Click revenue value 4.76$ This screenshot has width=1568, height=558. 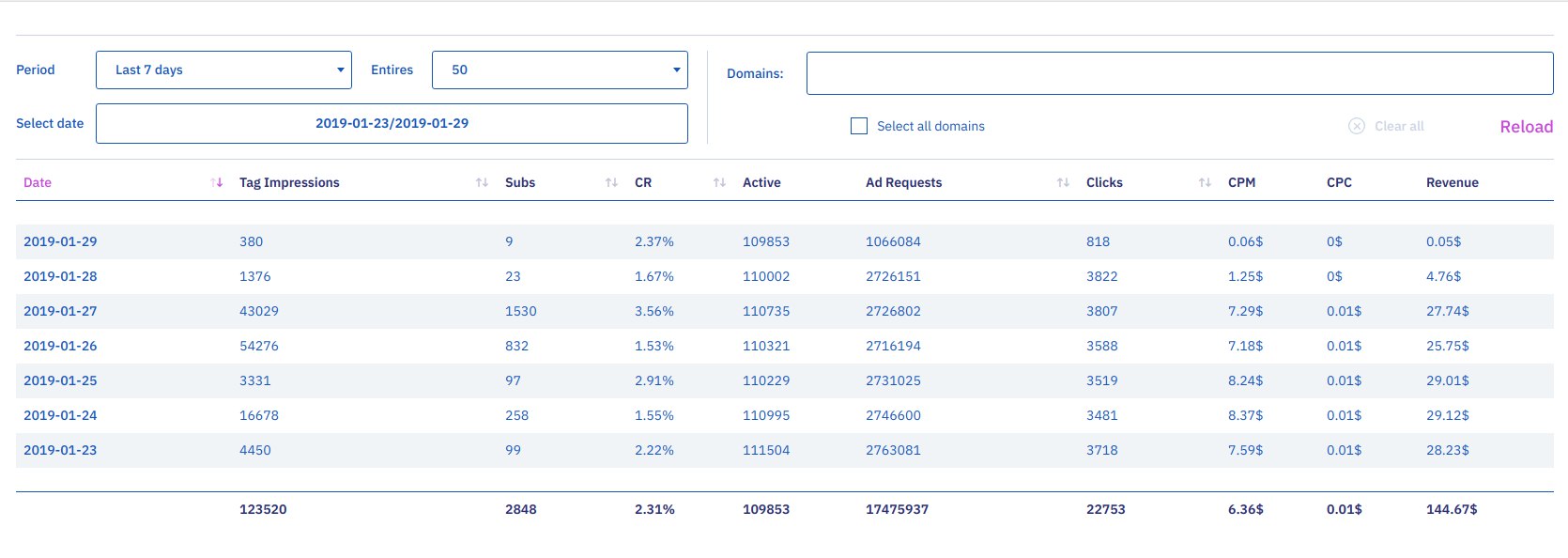1443,276
